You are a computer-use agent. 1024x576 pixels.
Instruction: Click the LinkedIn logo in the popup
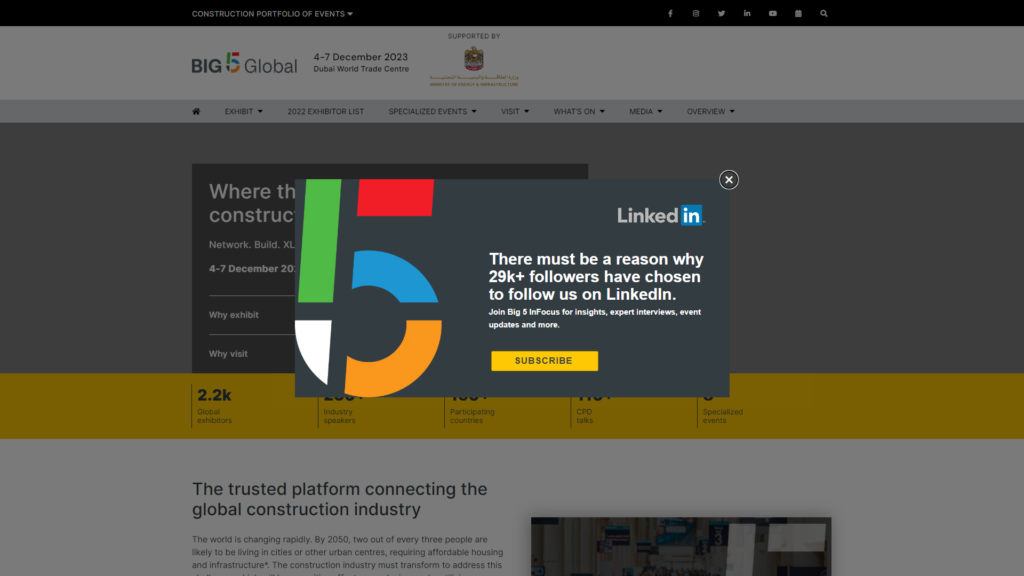[661, 216]
